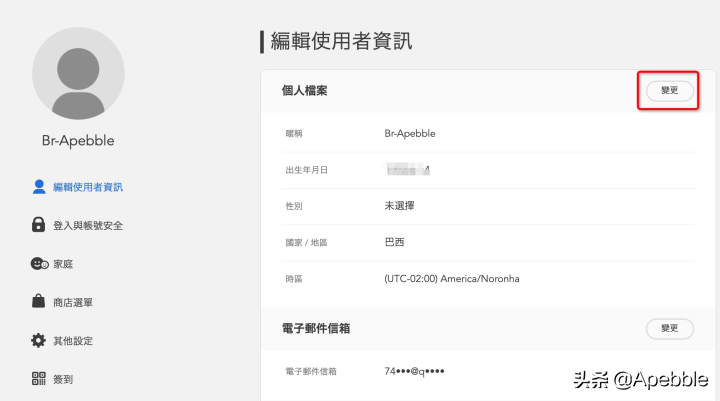This screenshot has width=720, height=401.
Task: Go to 登入與帳號安全 settings
Action: point(88,225)
